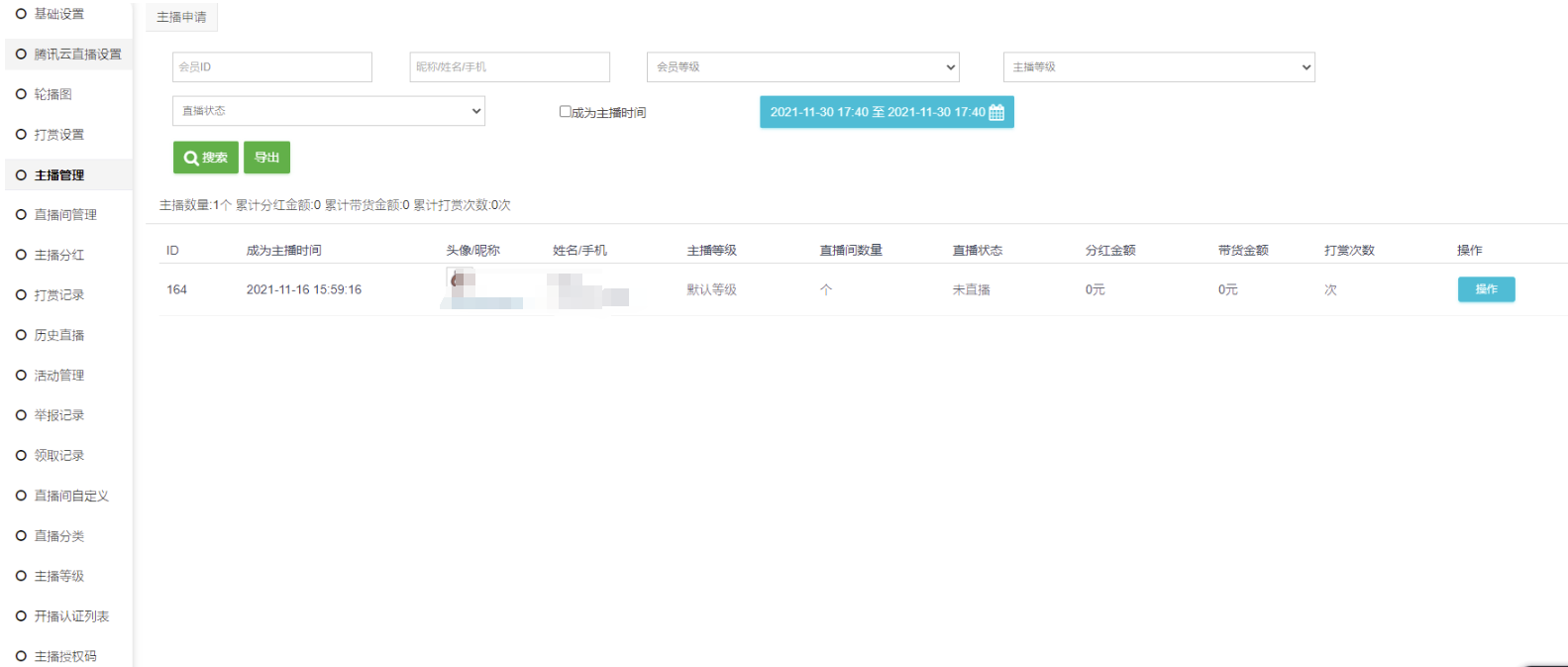This screenshot has width=1568, height=667.
Task: Click the magnifier icon on search button
Action: point(191,158)
